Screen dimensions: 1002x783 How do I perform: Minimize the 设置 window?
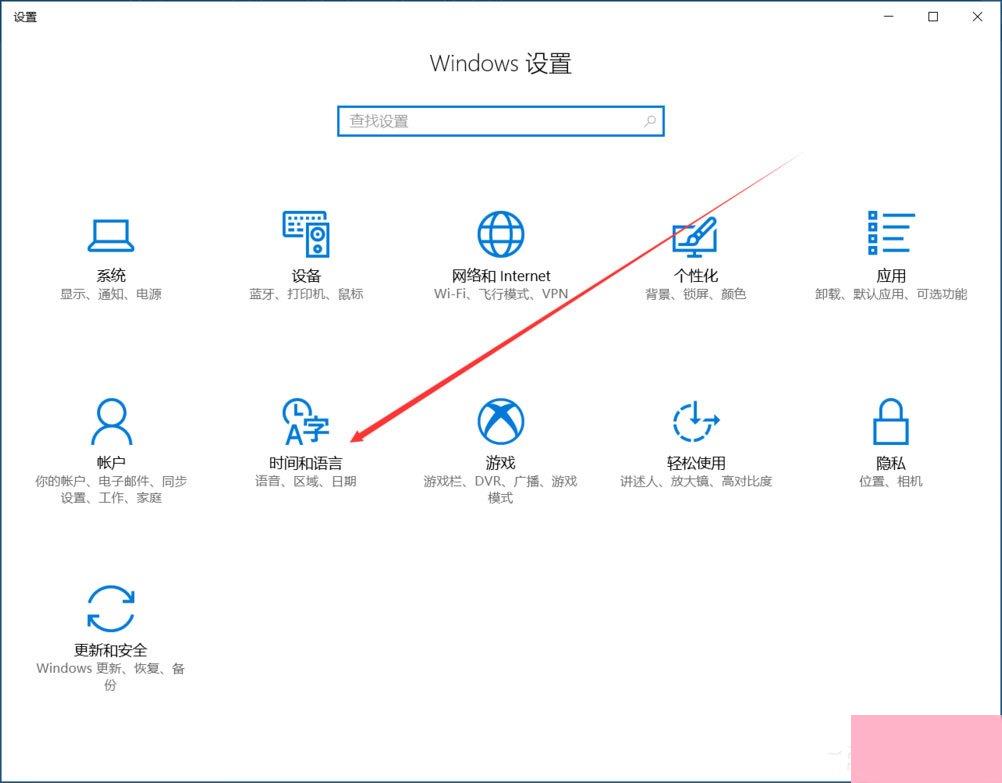tap(889, 17)
